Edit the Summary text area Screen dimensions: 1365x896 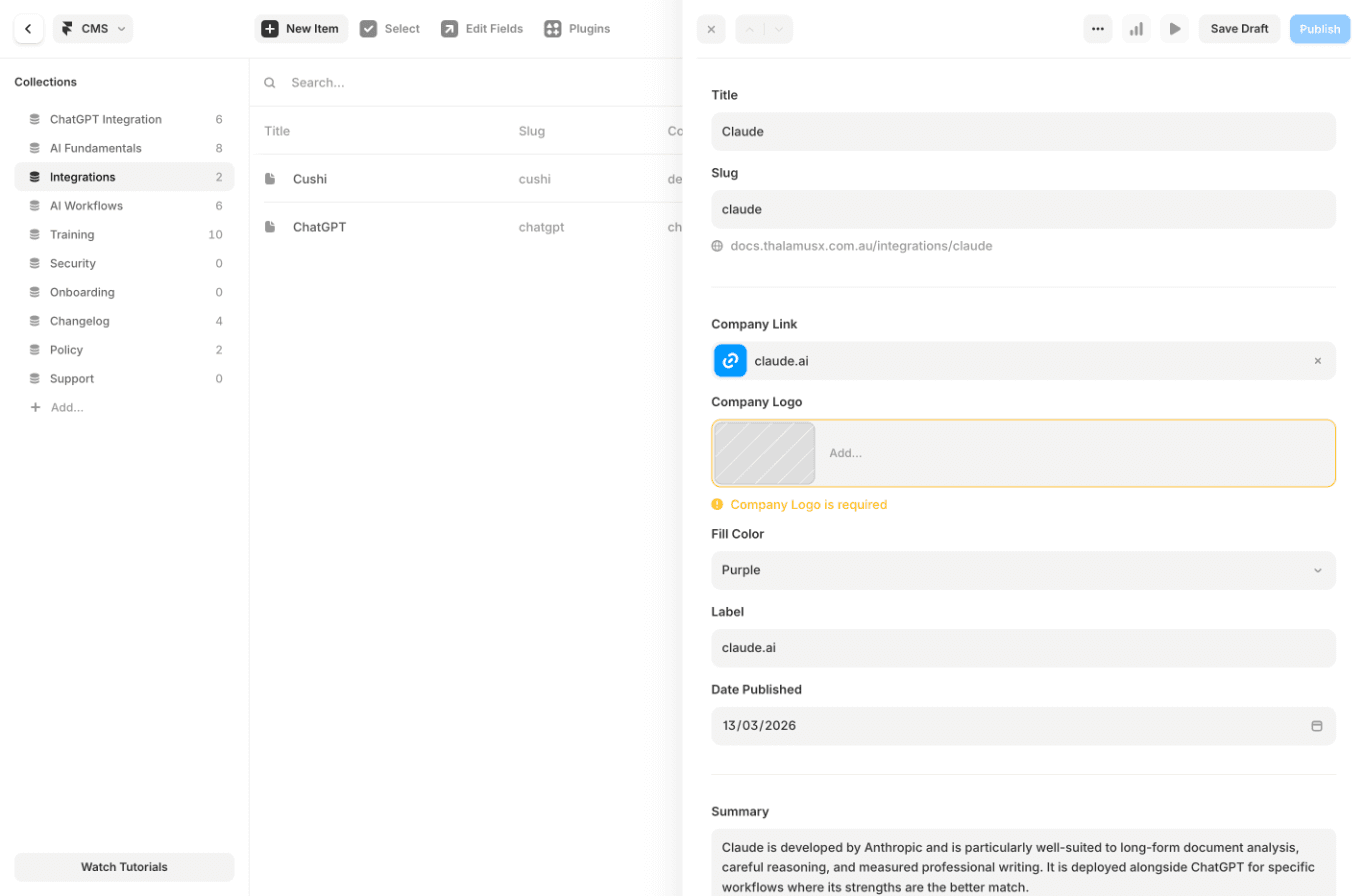tap(1023, 862)
